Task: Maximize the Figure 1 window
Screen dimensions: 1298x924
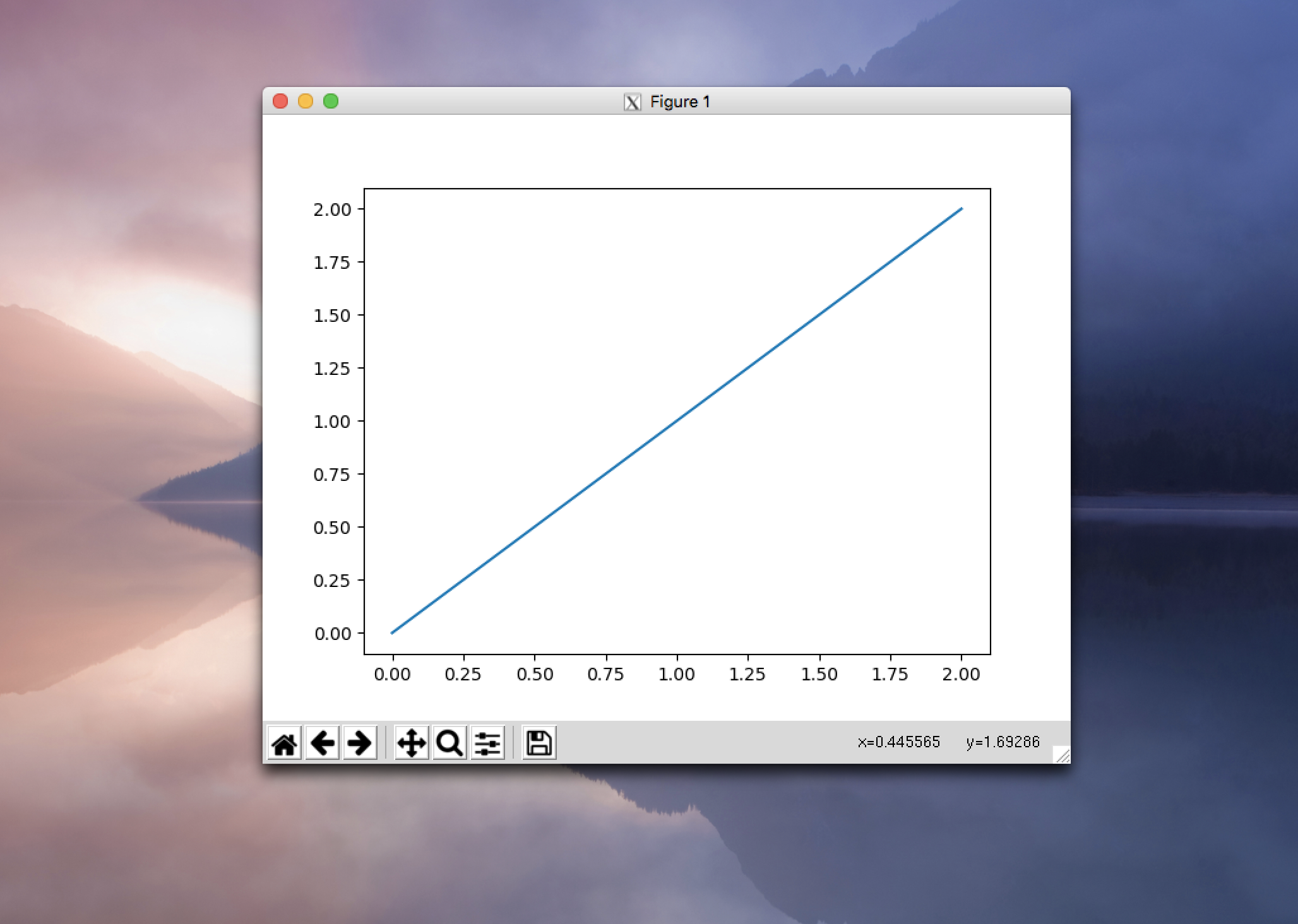Action: coord(331,101)
